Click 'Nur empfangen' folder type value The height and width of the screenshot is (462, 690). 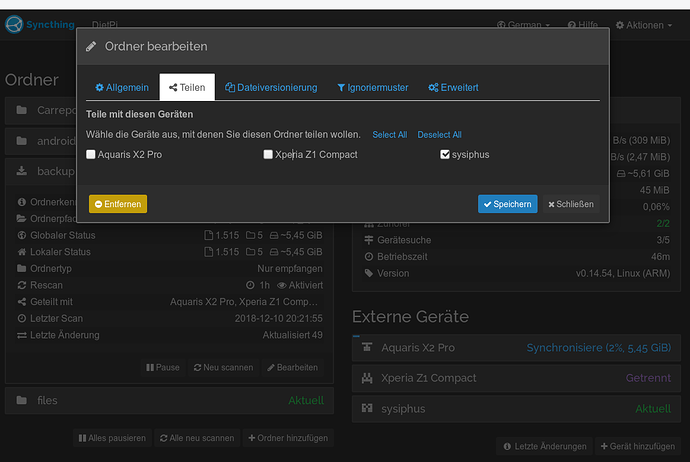290,268
